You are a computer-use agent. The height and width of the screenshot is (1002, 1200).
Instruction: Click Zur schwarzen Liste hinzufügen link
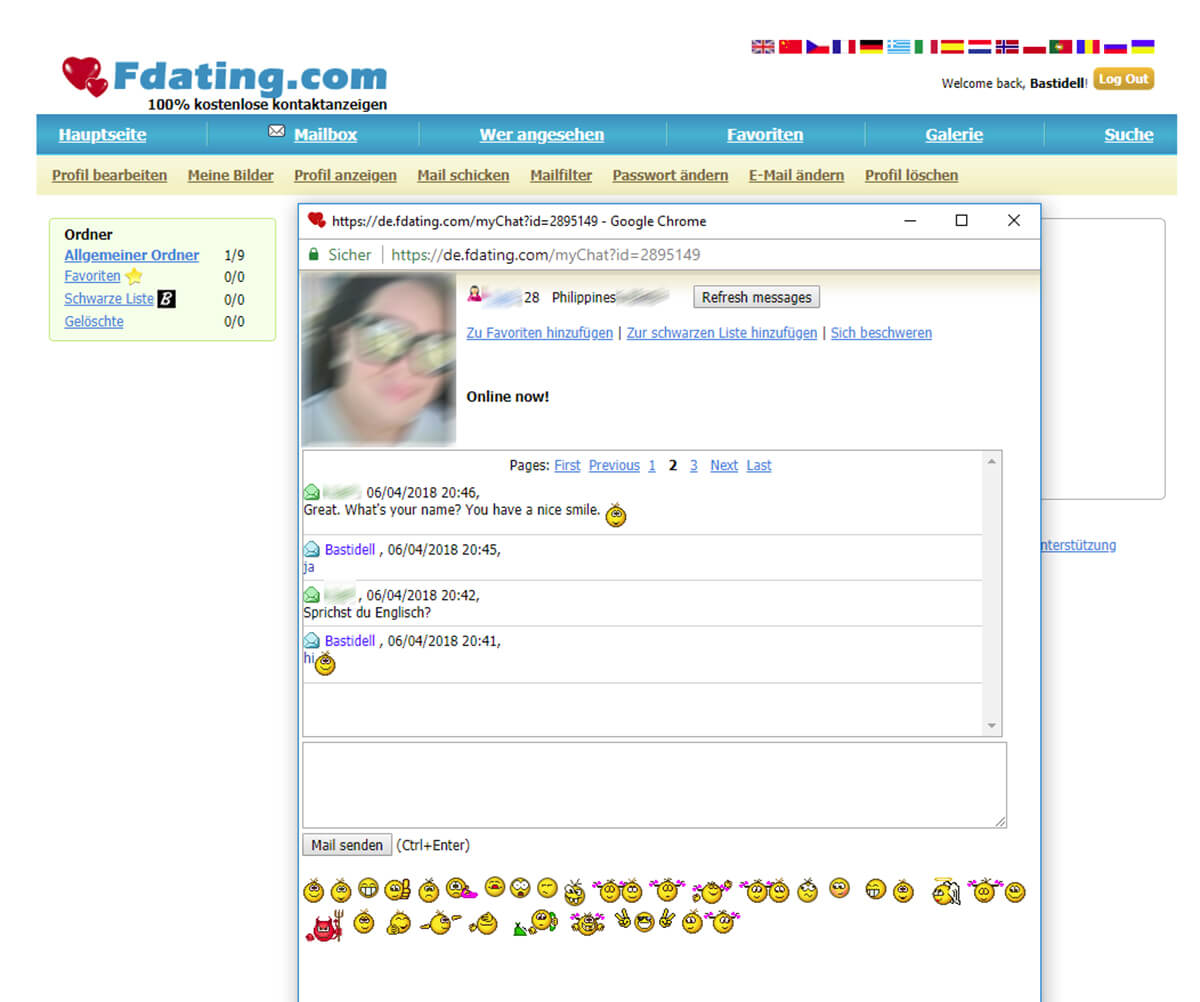[x=722, y=333]
